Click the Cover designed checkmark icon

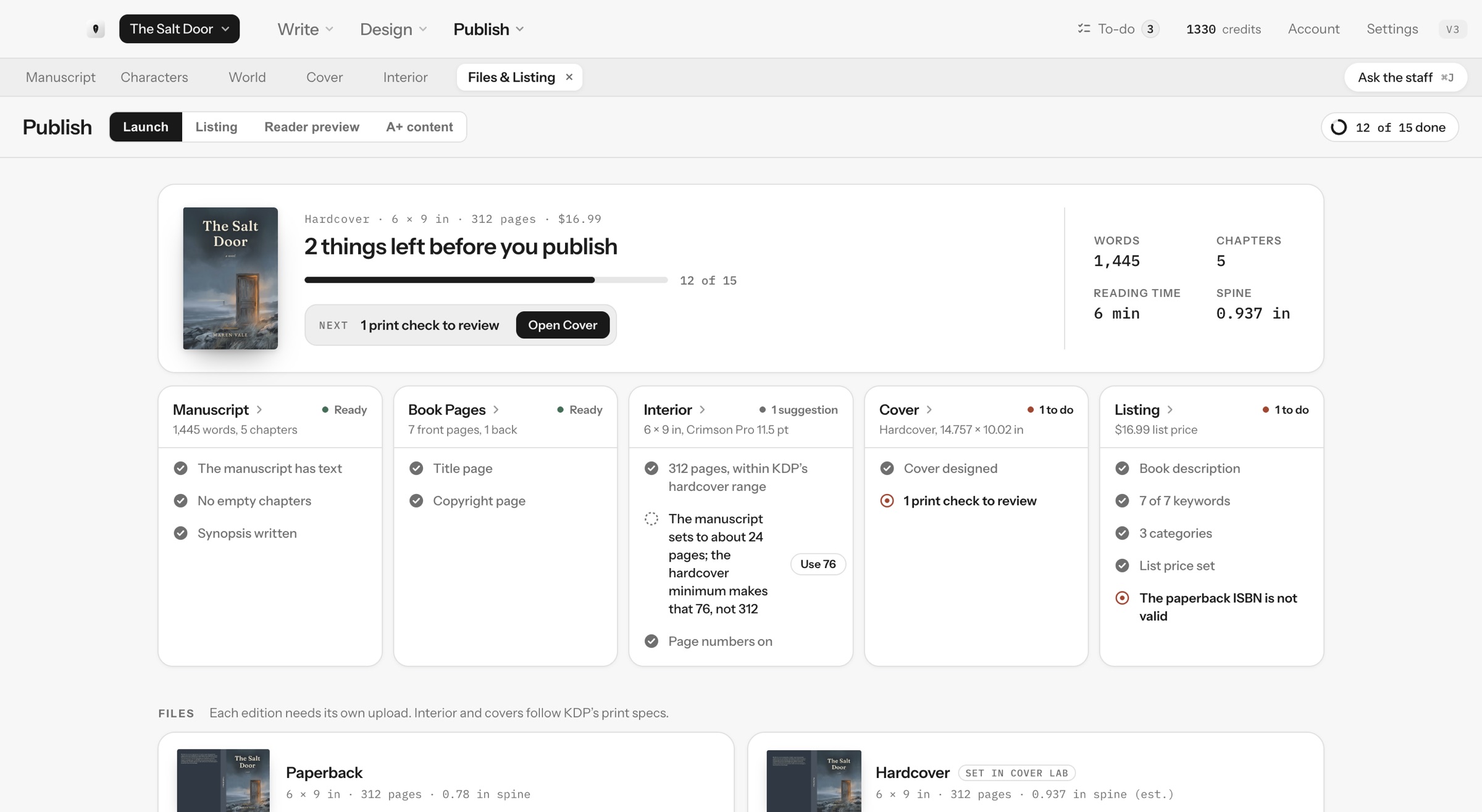887,468
